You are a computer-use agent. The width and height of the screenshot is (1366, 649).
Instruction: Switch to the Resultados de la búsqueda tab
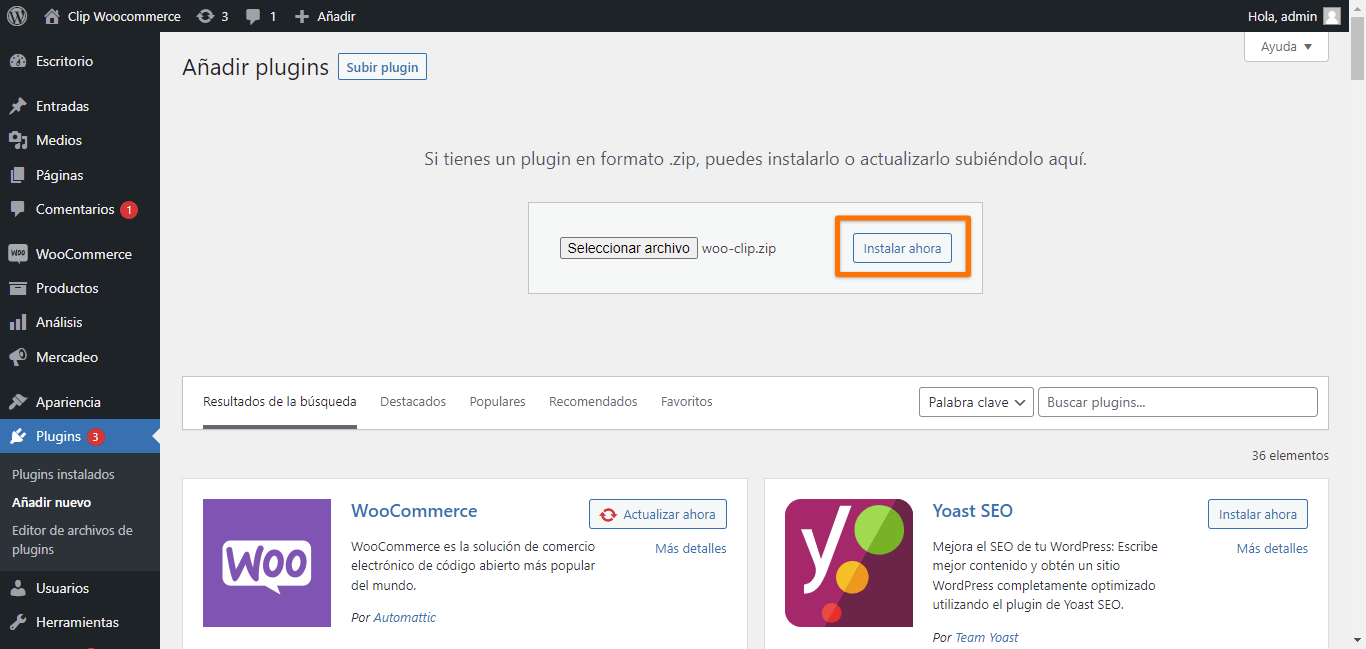tap(280, 402)
